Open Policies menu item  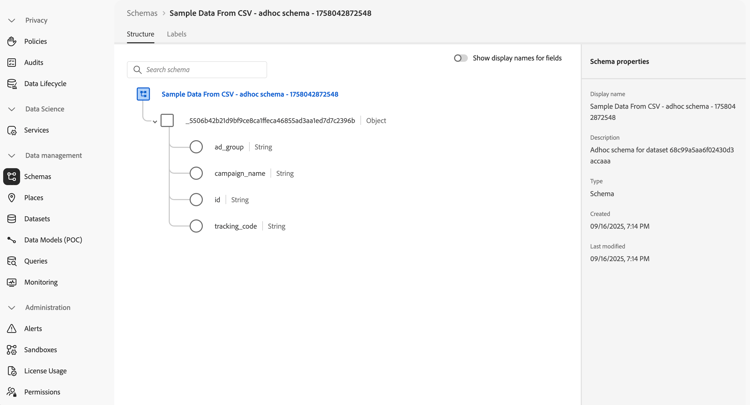[x=35, y=42]
